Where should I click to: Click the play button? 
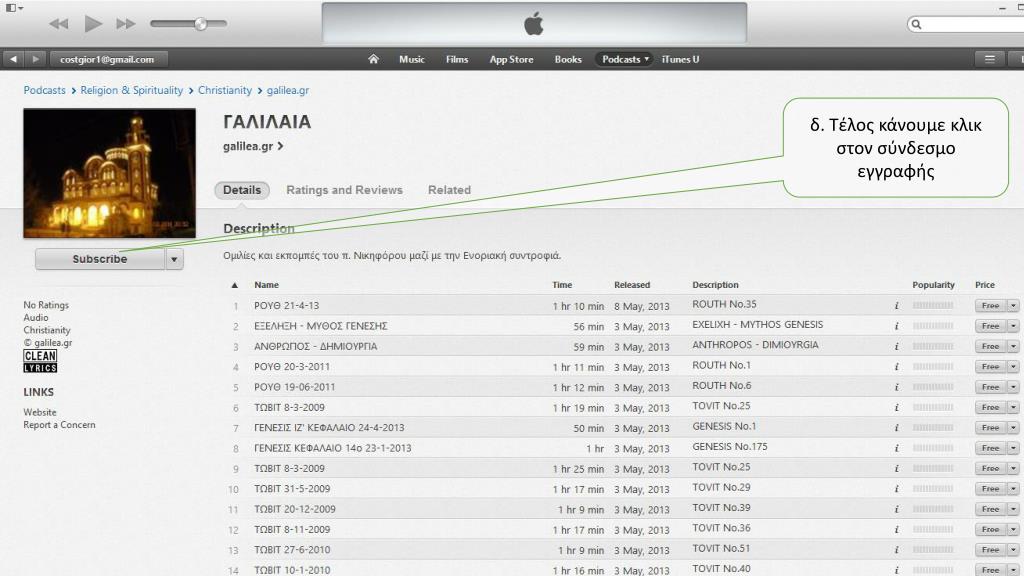pos(93,24)
